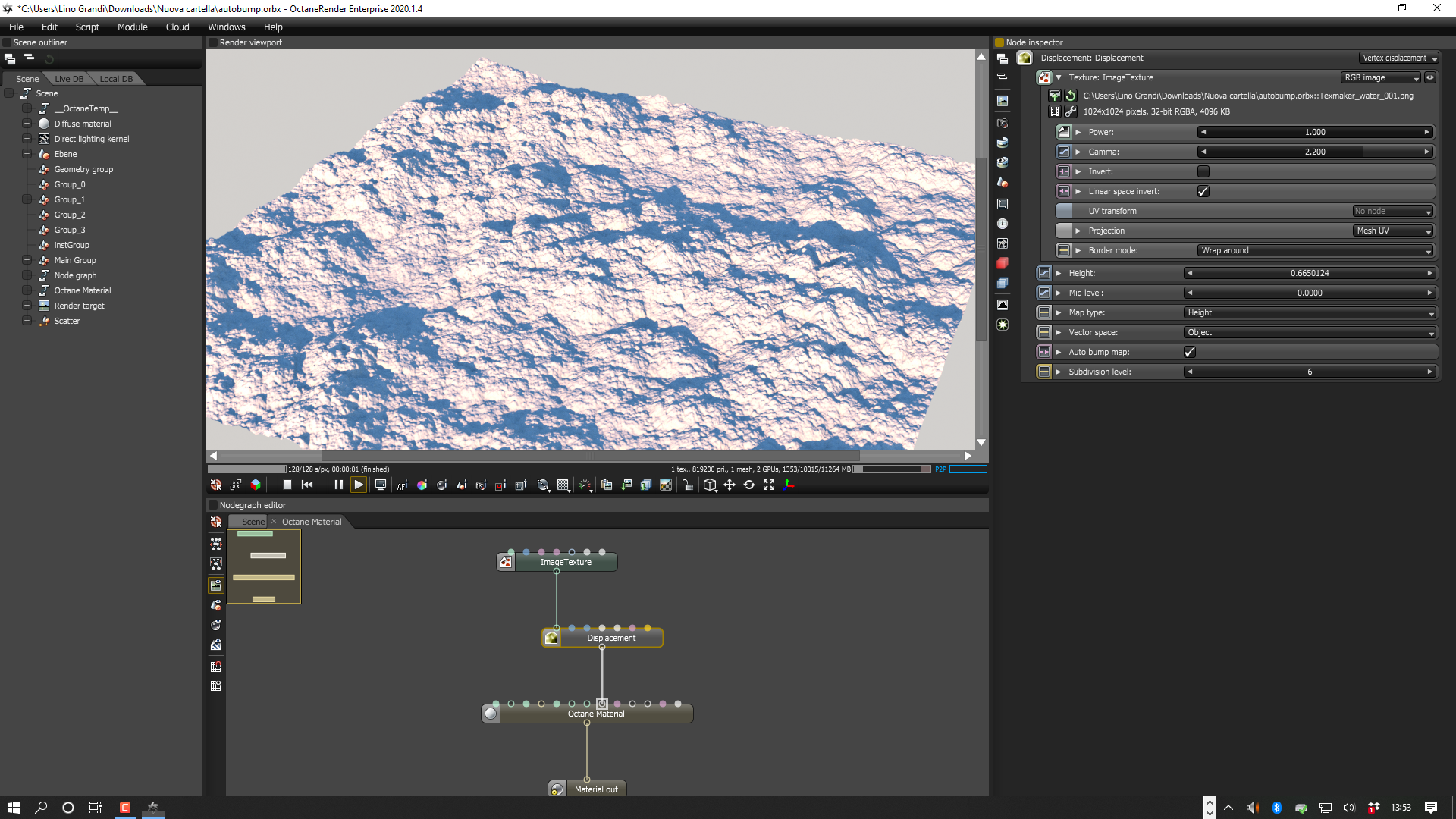The width and height of the screenshot is (1456, 819).
Task: Uncheck Linear space invert checkbox
Action: click(x=1203, y=191)
